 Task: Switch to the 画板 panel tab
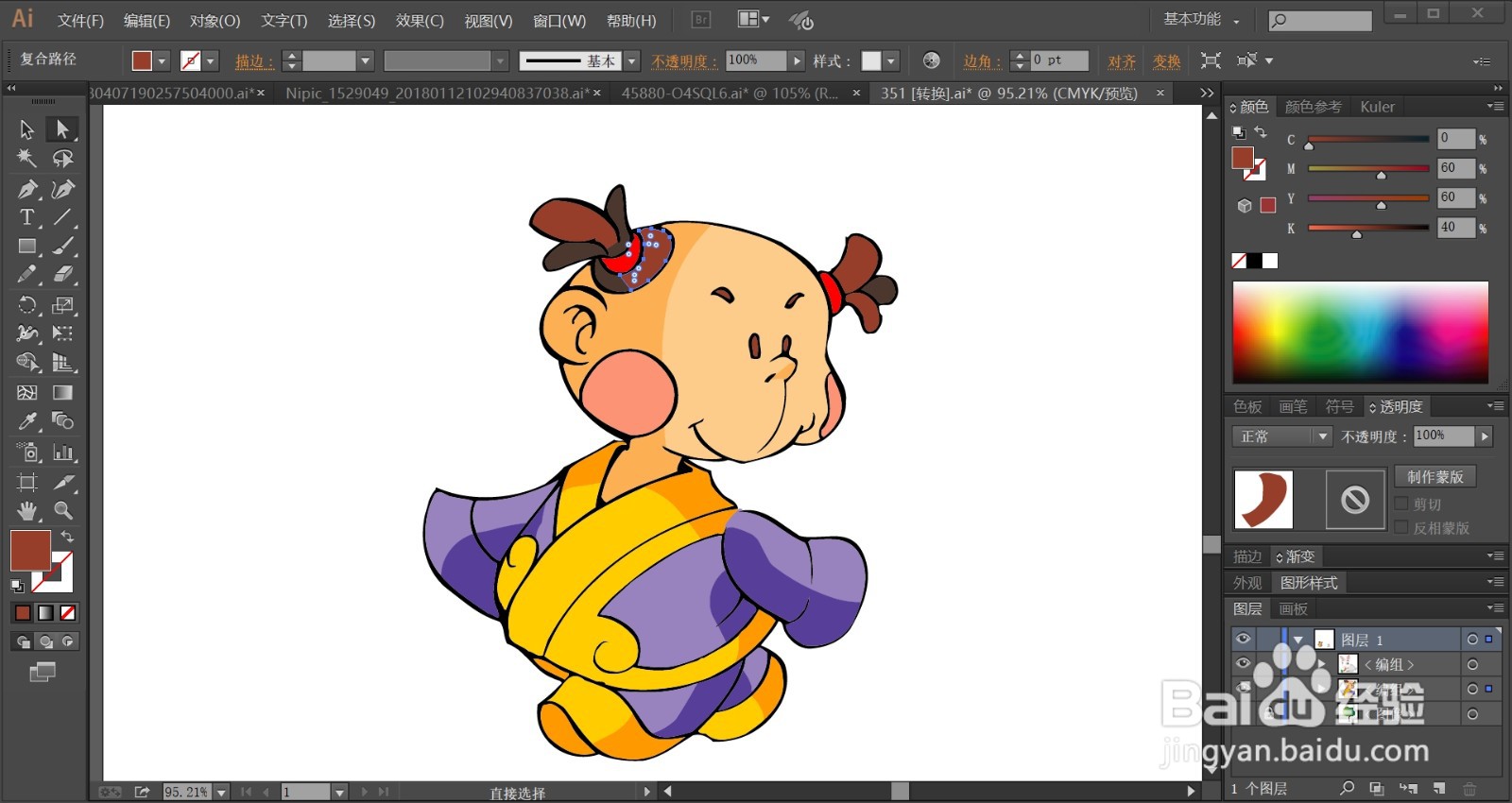(x=1294, y=609)
